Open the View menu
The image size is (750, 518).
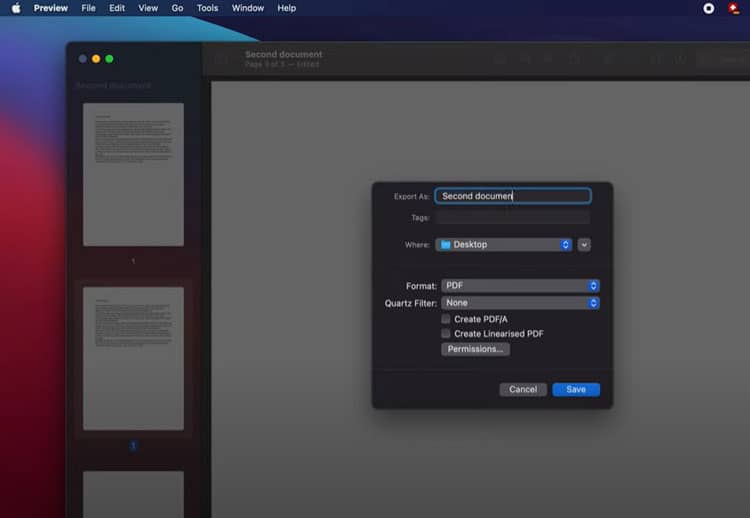pyautogui.click(x=148, y=8)
